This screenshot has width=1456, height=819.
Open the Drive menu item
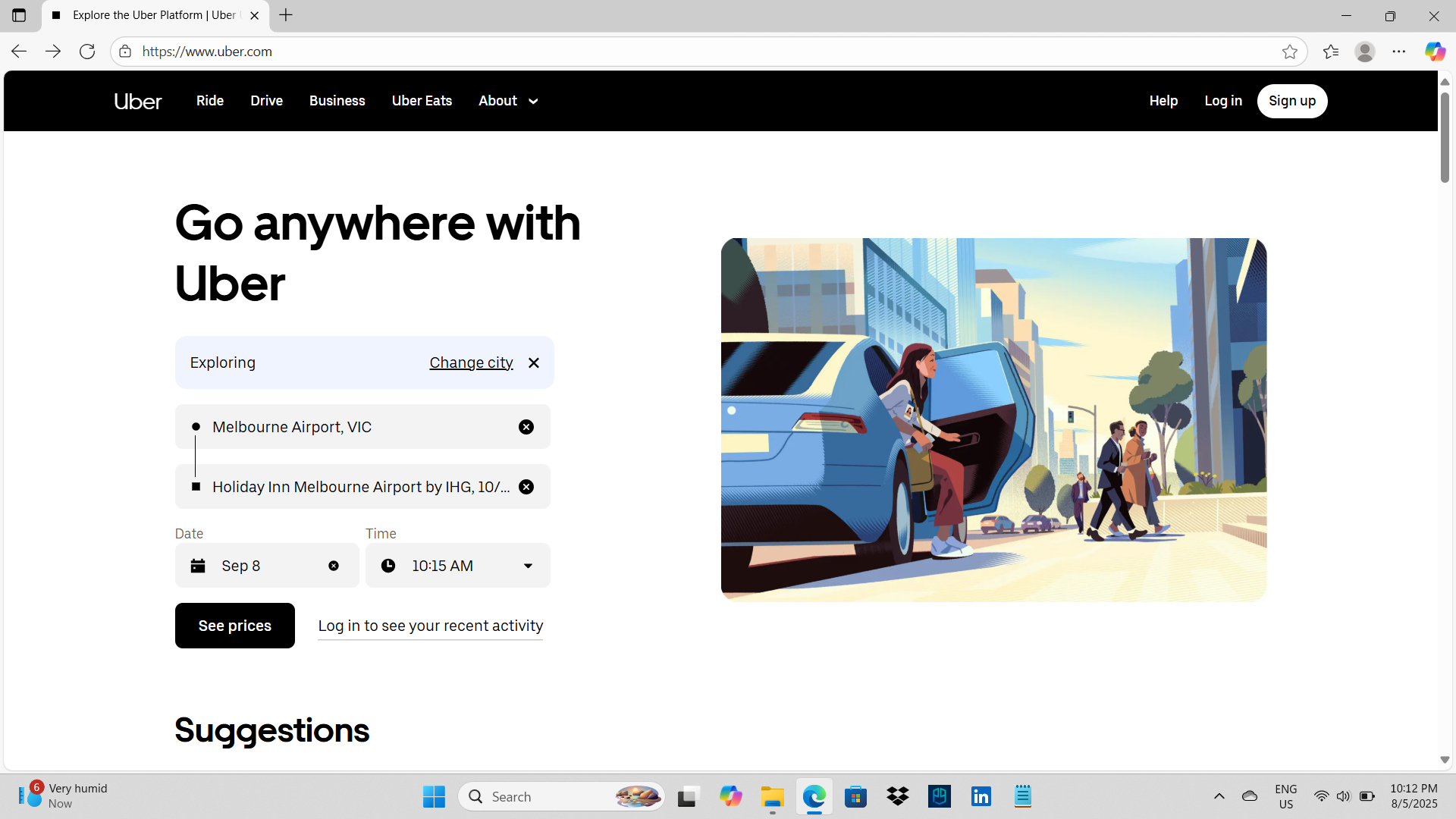point(267,101)
